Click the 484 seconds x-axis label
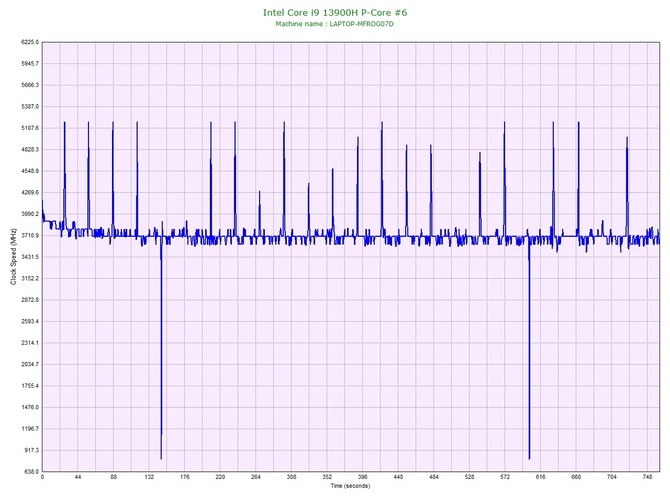Image resolution: width=670 pixels, height=503 pixels. [434, 477]
